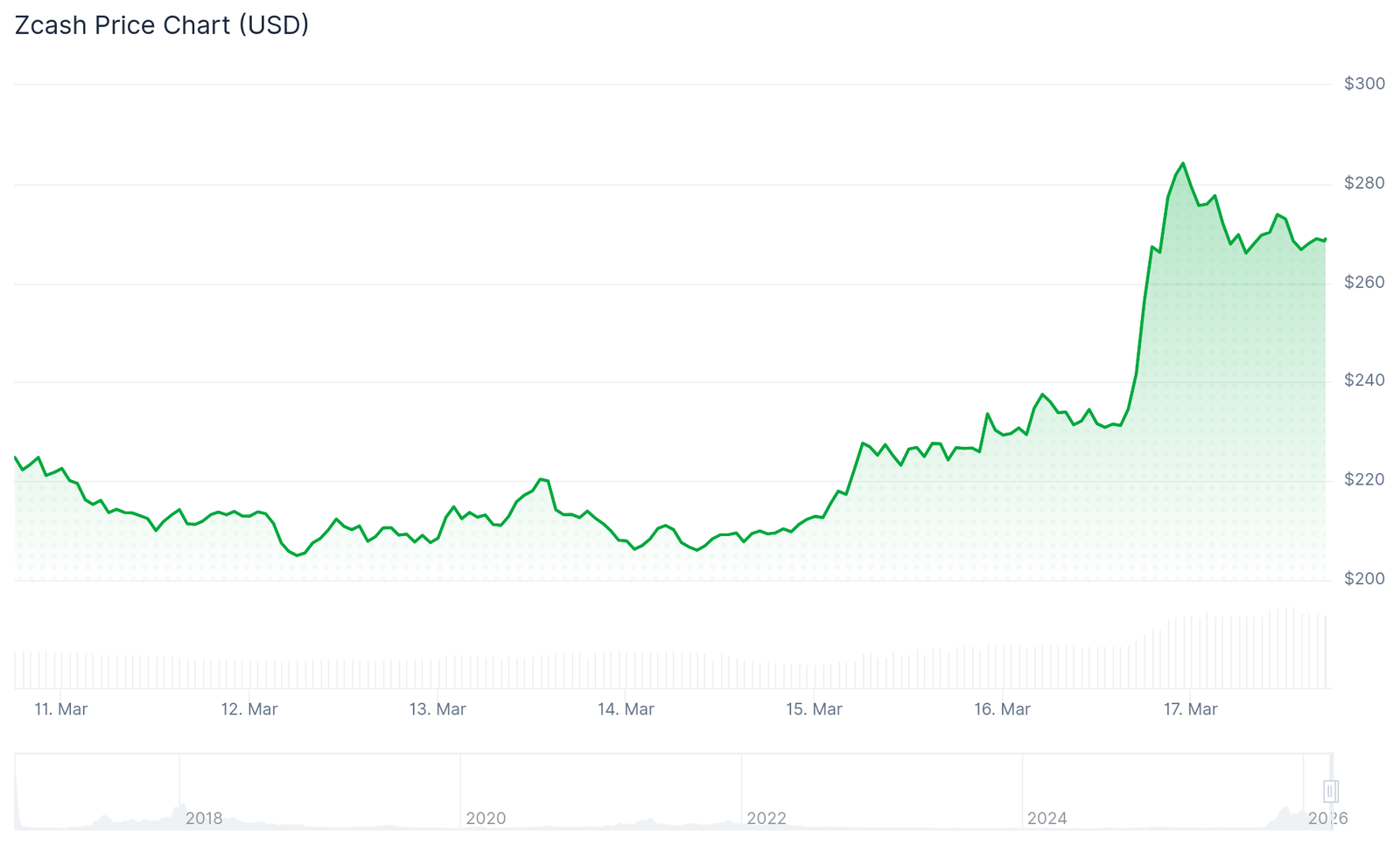Click the 13. Mar date label
The image size is (1400, 851).
coord(437,709)
